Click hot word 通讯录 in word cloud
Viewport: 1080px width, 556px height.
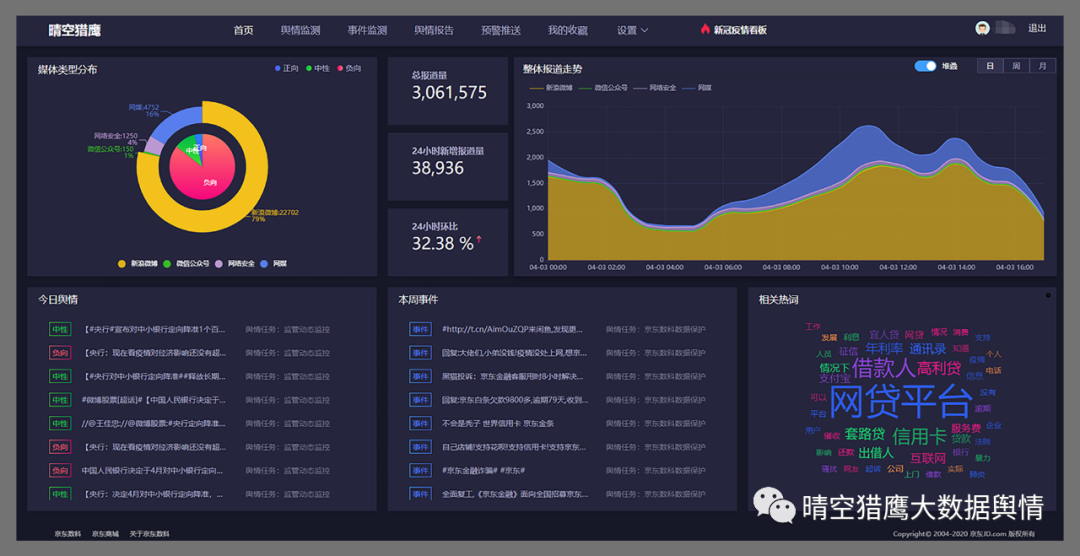click(x=928, y=349)
